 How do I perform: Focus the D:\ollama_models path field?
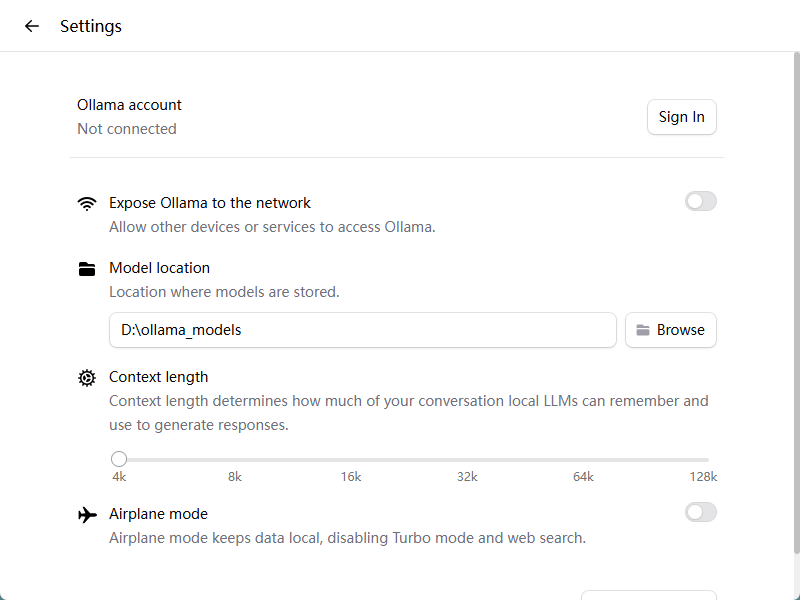tap(363, 330)
